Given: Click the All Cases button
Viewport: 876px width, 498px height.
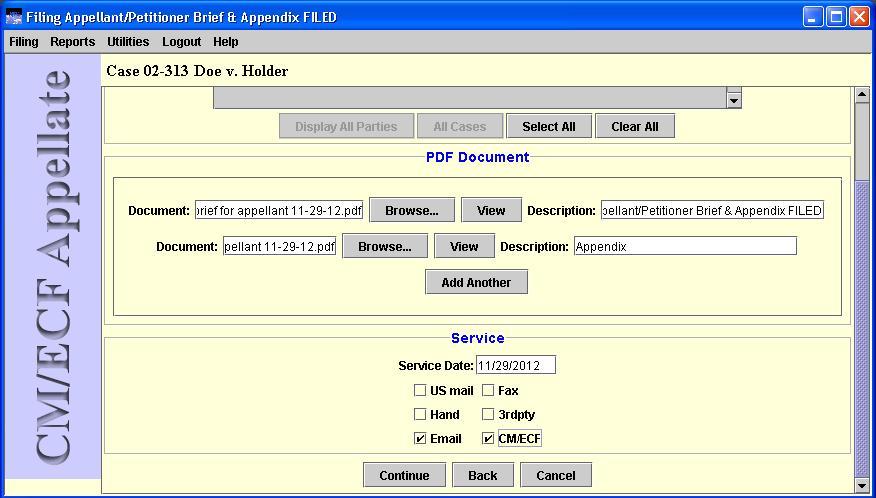Looking at the screenshot, I should point(460,126).
